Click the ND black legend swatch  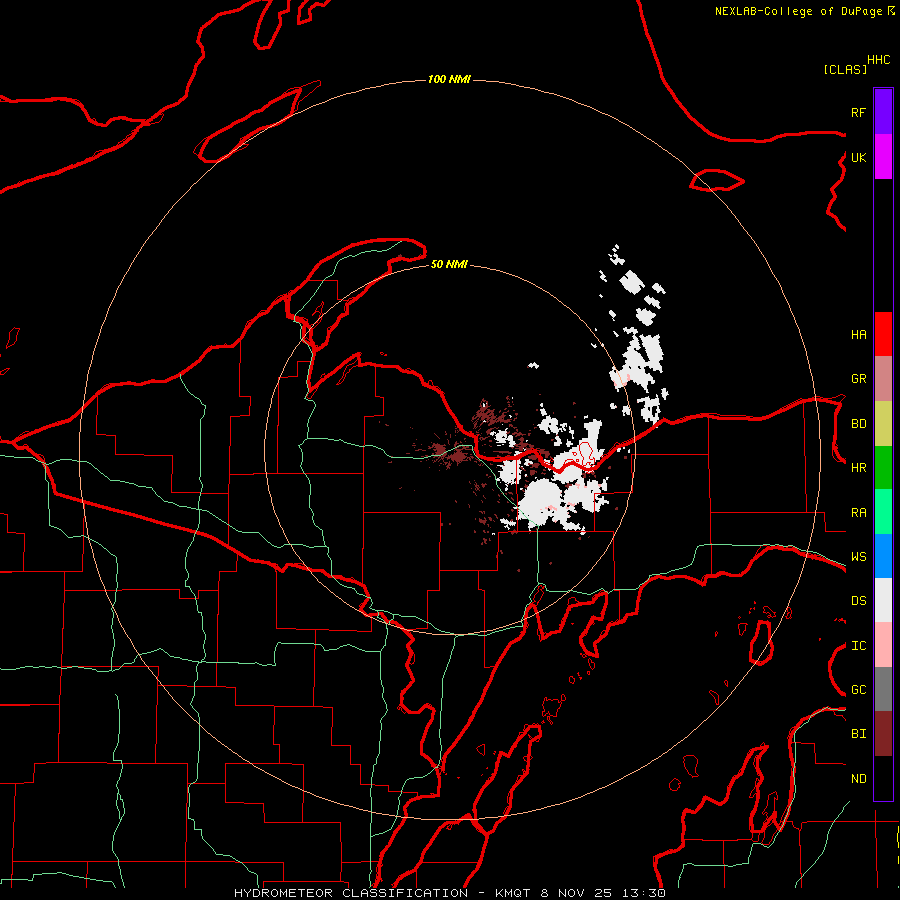[x=883, y=778]
